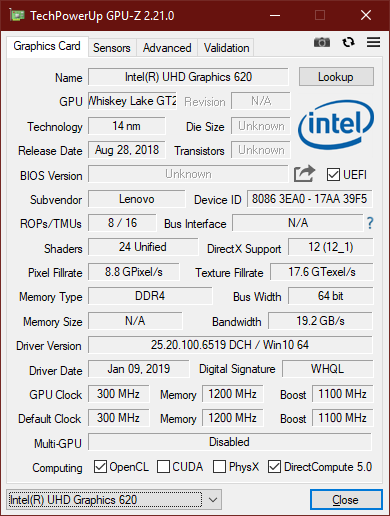Viewport: 390px width, 516px height.
Task: Toggle the CUDA checkbox
Action: point(163,467)
